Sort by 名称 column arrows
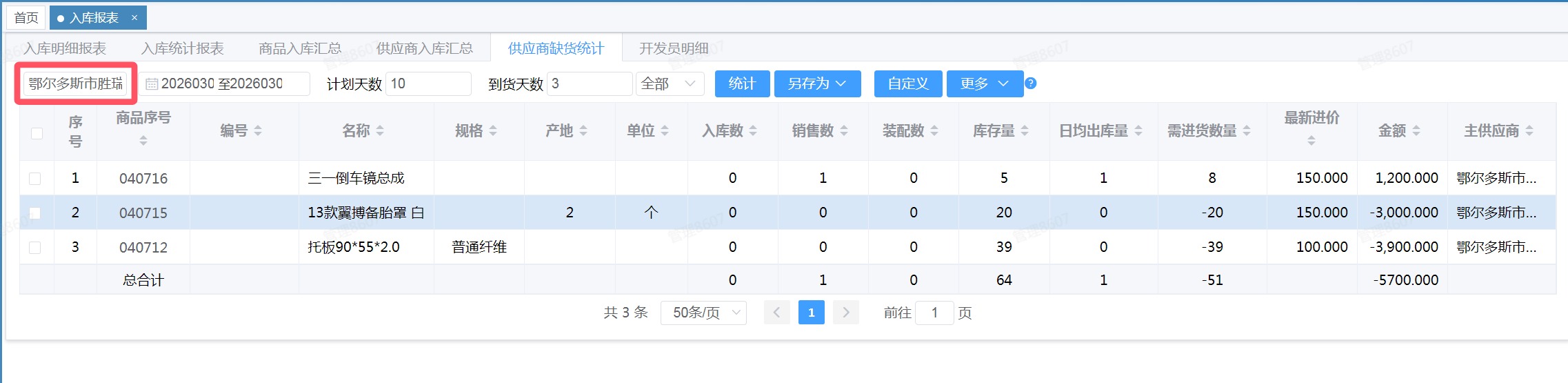 pyautogui.click(x=380, y=130)
